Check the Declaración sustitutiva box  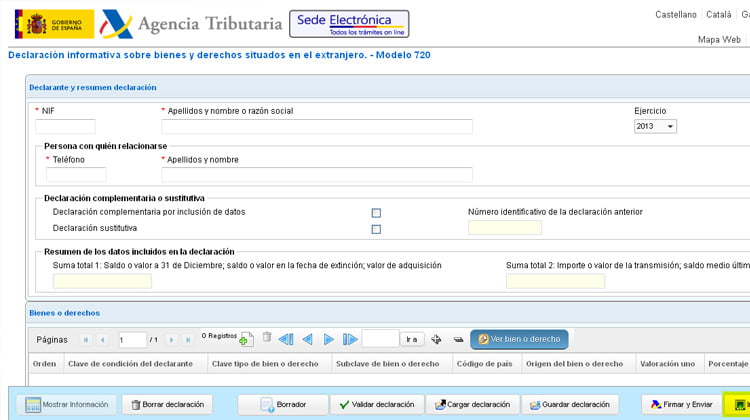point(376,229)
